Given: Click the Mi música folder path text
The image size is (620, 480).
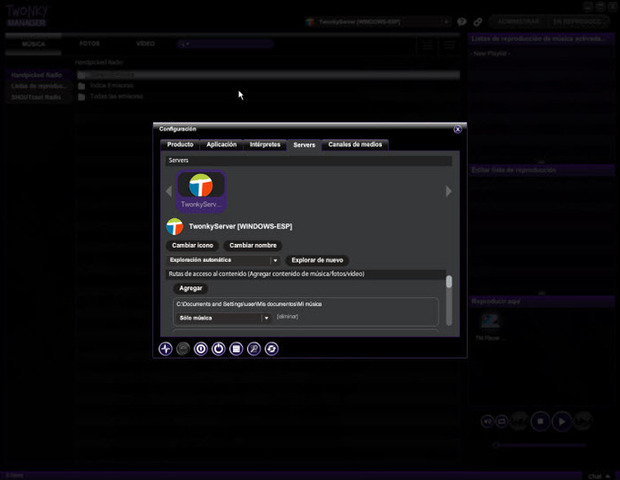Looking at the screenshot, I should (249, 304).
